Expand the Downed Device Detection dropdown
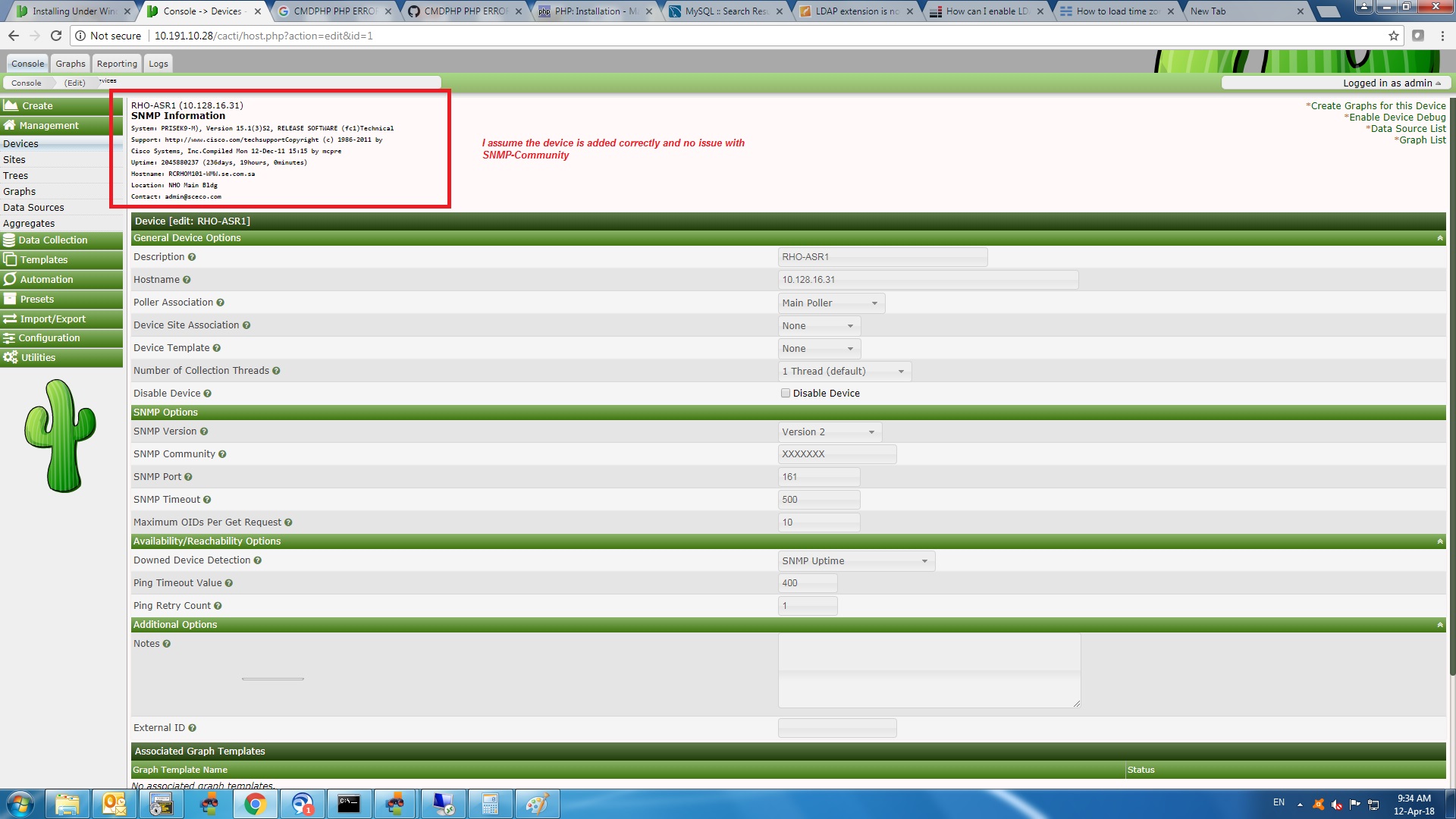This screenshot has height=819, width=1456. pos(924,560)
